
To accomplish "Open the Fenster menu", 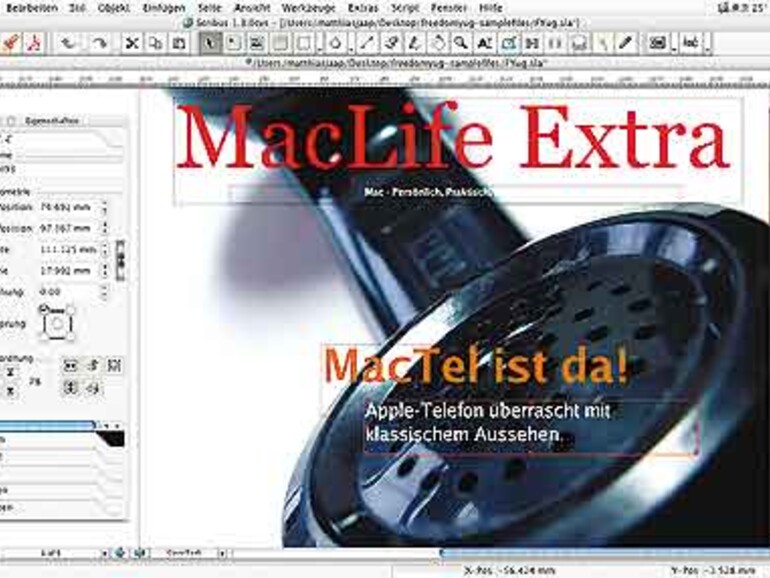I will tap(449, 8).
